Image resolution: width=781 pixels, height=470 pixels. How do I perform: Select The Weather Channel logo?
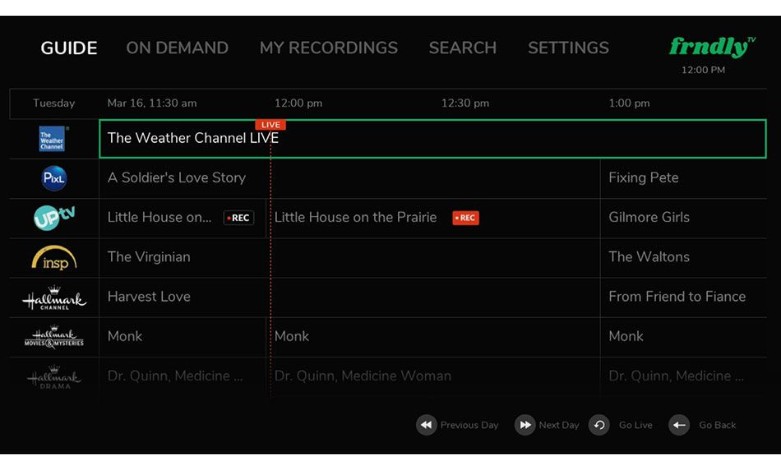[52, 138]
